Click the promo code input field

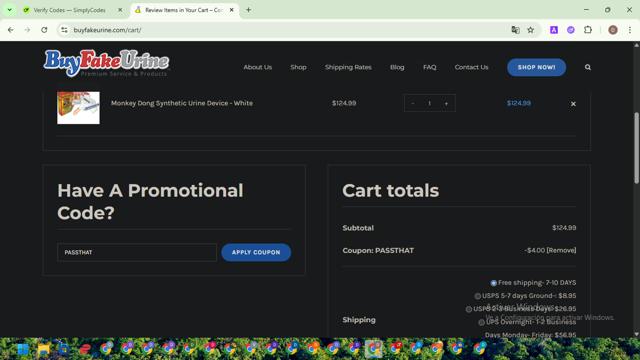137,253
